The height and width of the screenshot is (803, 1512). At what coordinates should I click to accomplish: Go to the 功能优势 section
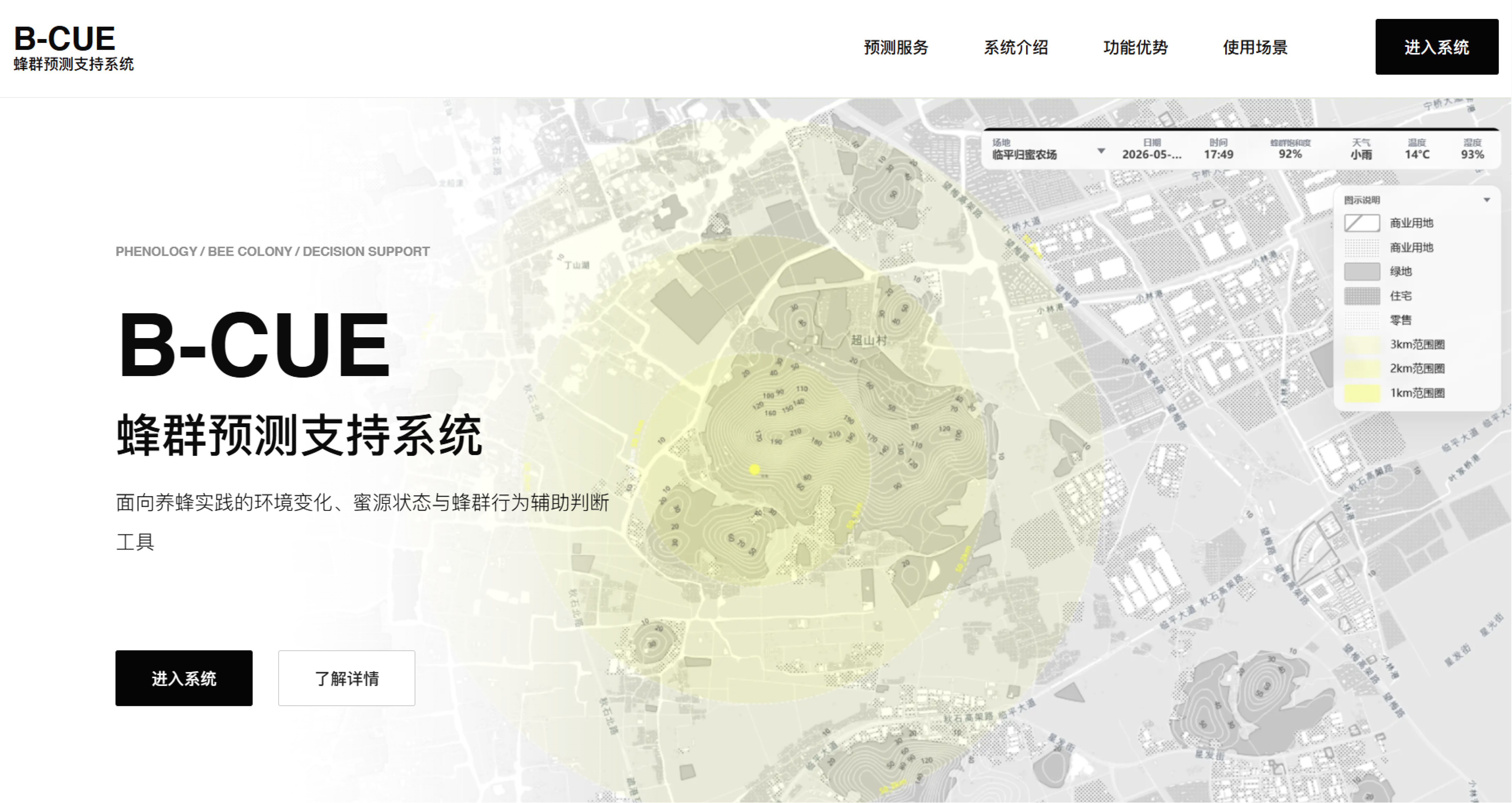click(1135, 47)
